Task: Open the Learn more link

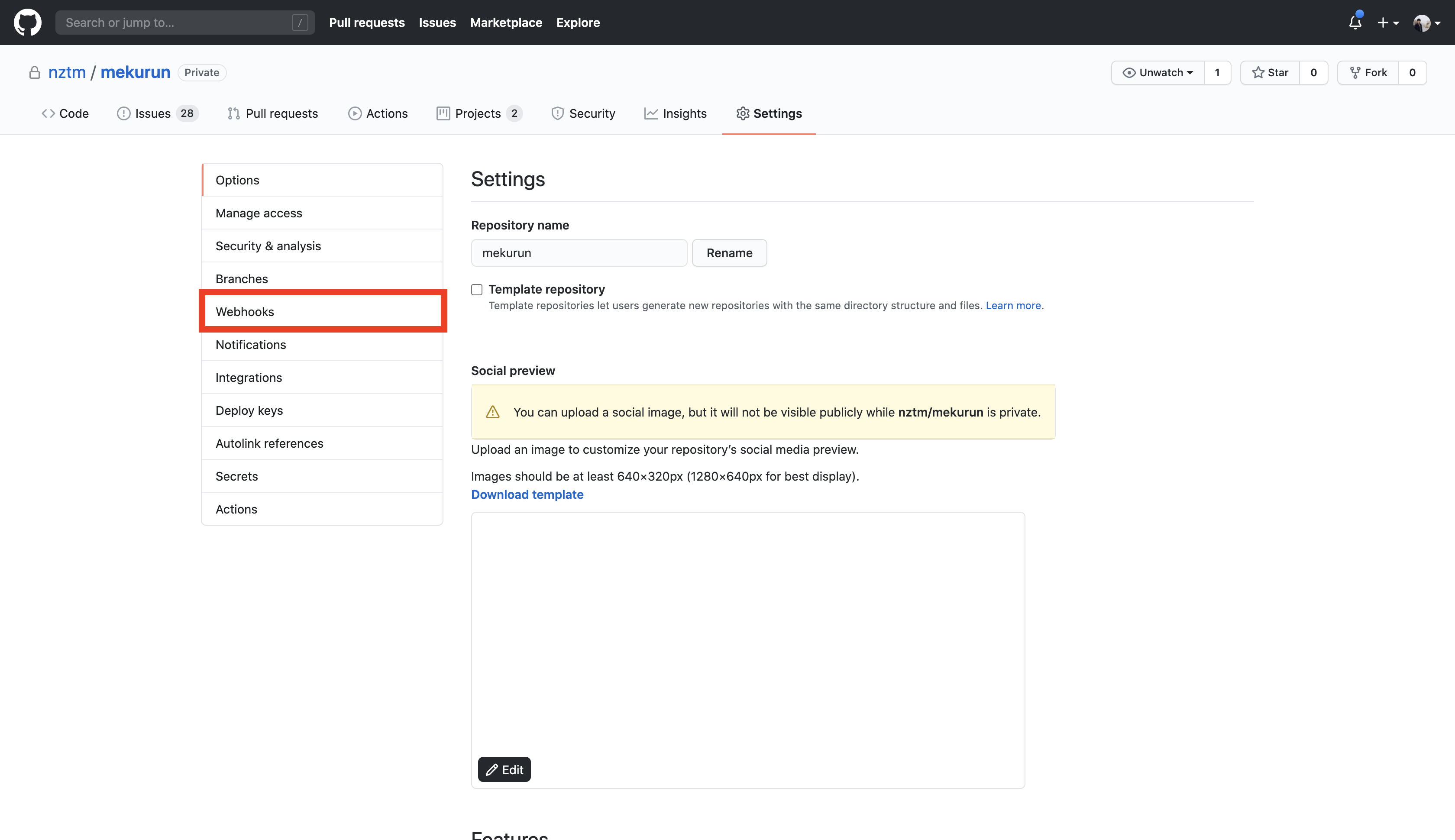Action: tap(1013, 305)
